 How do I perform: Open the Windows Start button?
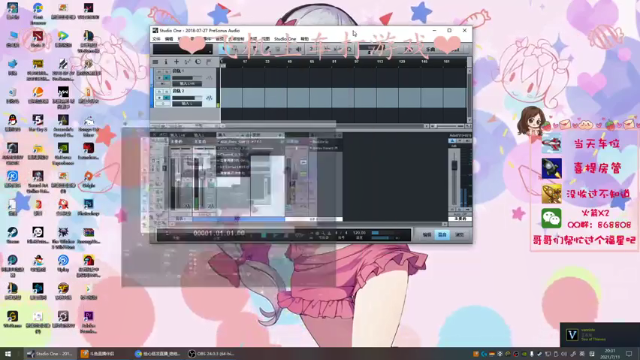pos(8,354)
